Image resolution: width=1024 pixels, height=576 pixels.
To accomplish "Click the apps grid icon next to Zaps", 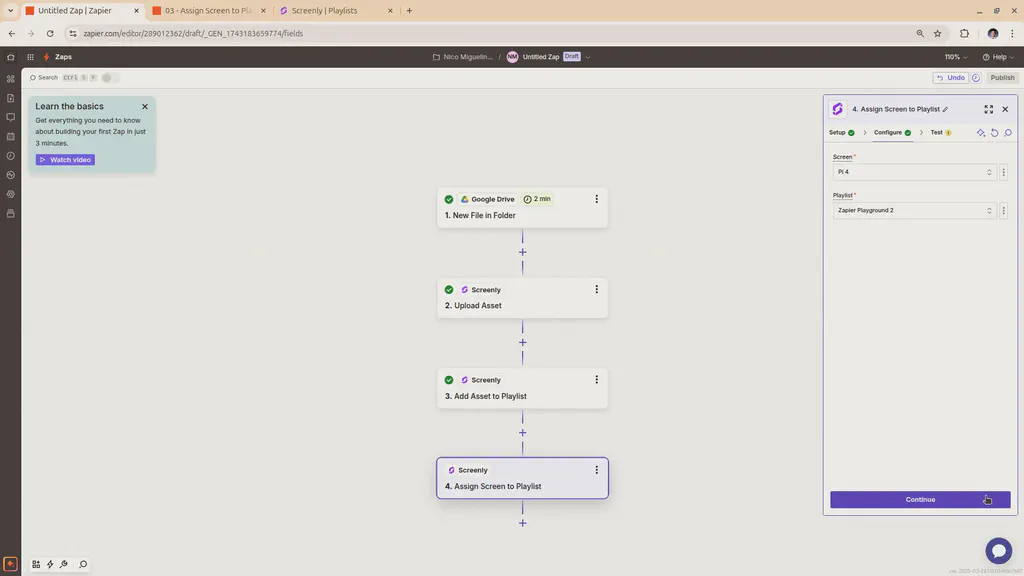I will 30,57.
